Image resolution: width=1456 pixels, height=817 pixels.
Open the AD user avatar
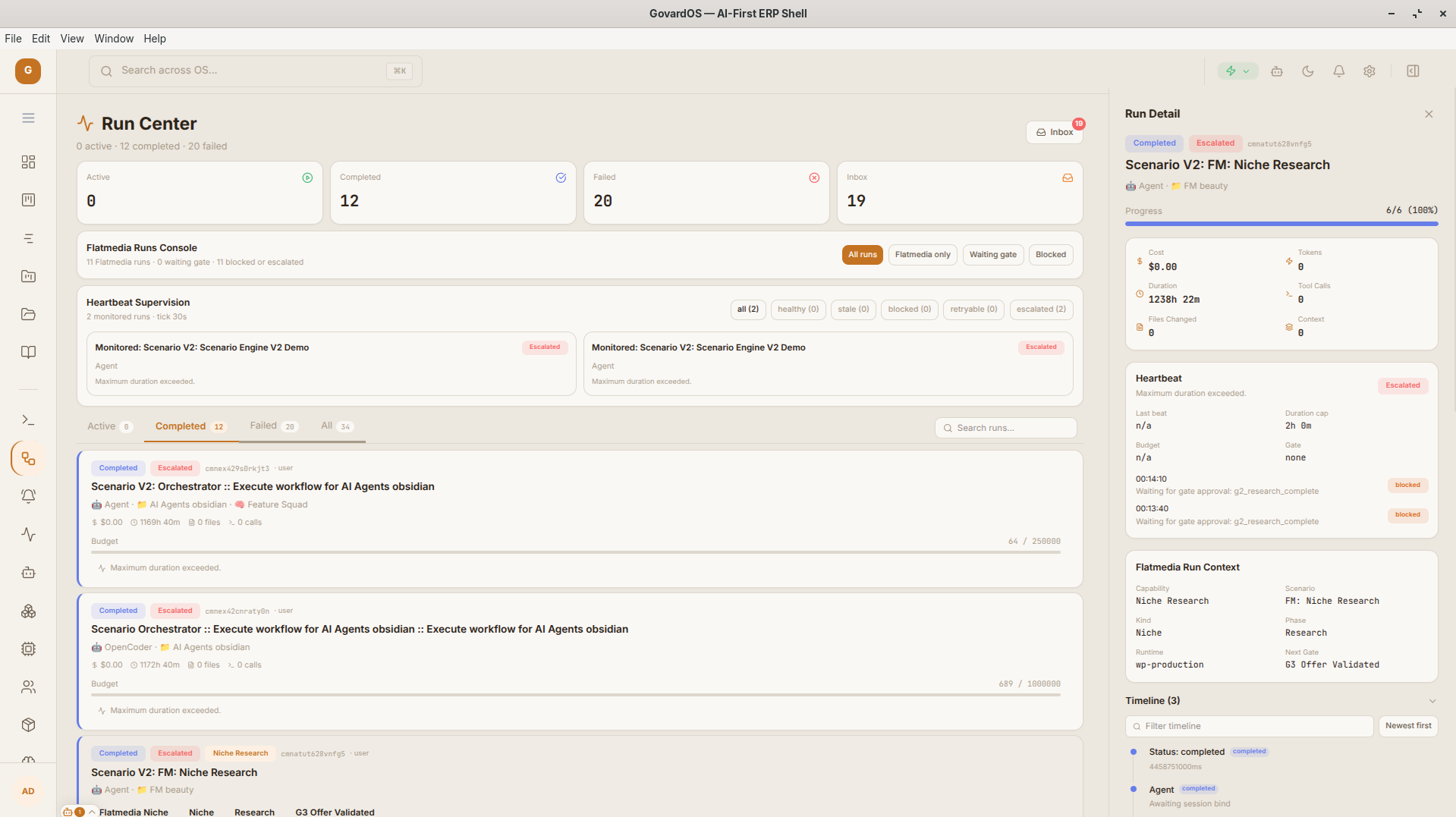tap(28, 791)
